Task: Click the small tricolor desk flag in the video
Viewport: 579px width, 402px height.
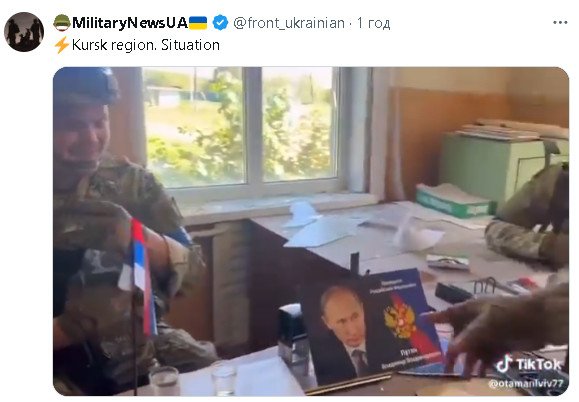Action: click(x=142, y=277)
